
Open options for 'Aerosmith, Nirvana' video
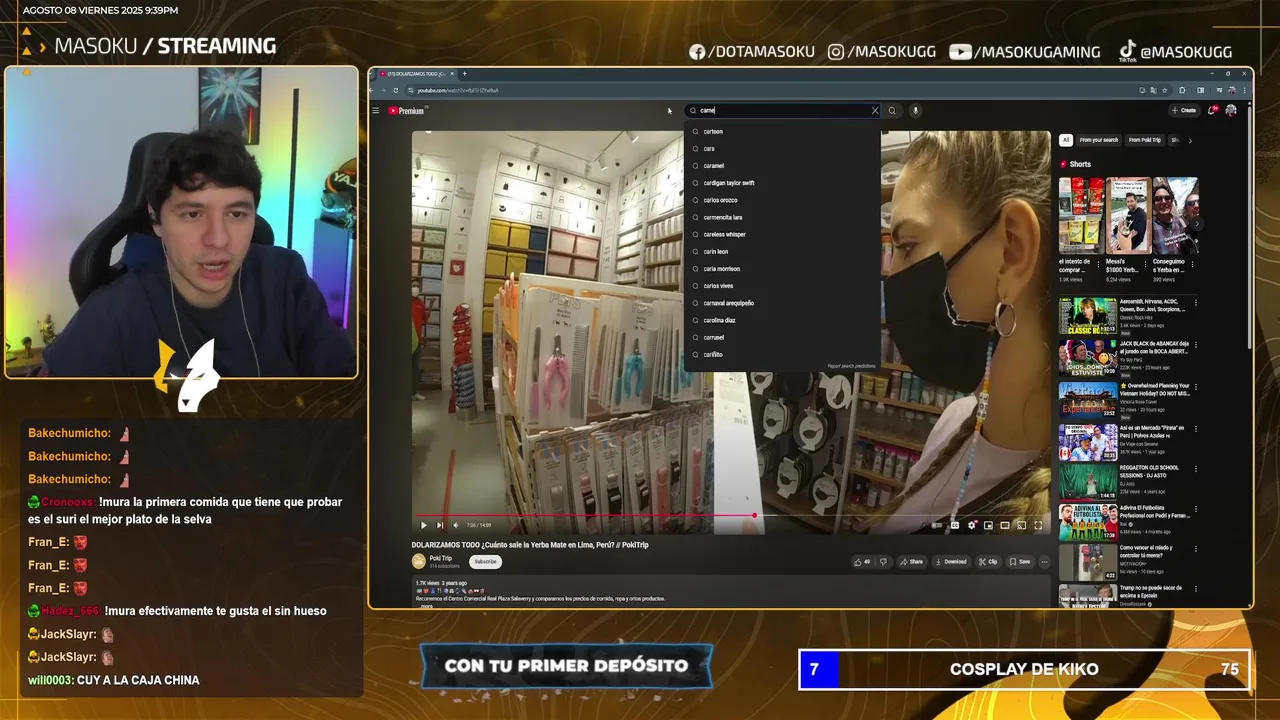[1195, 303]
